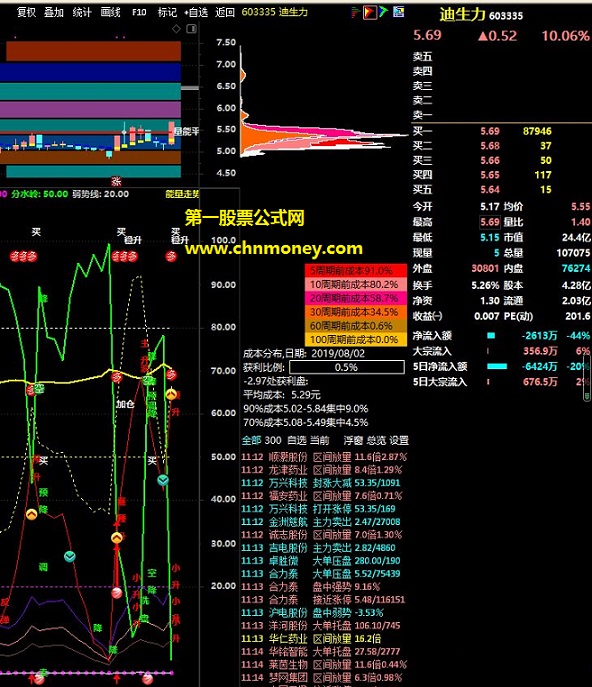Open the 浮窗 floating window option
The width and height of the screenshot is (592, 687).
tap(353, 440)
